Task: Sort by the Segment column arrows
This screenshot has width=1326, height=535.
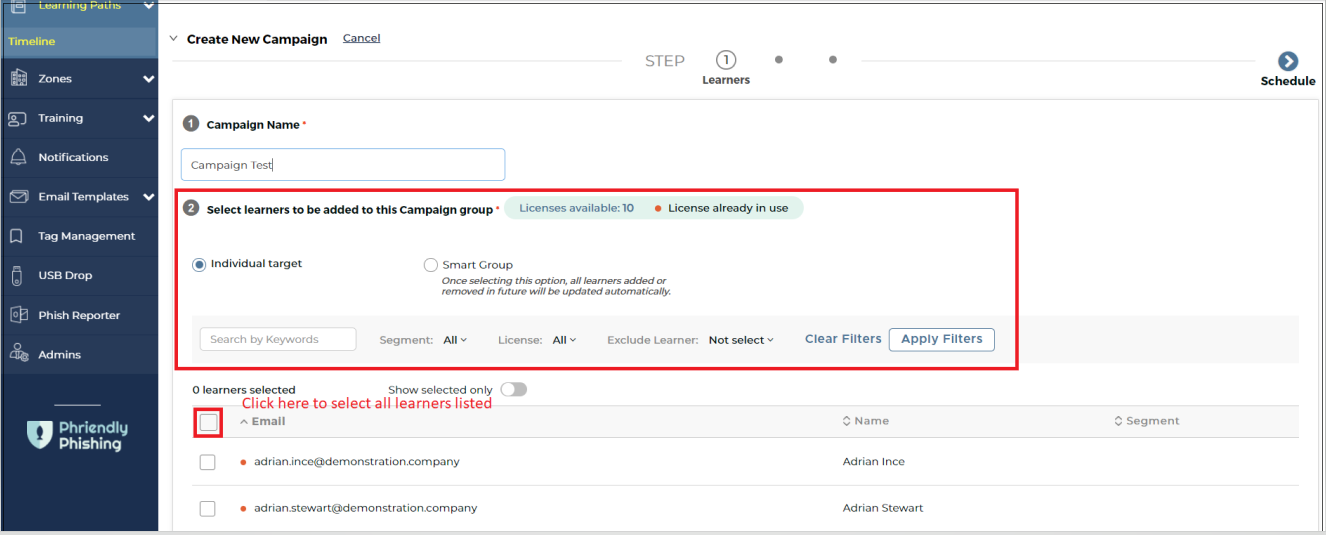Action: point(1118,421)
